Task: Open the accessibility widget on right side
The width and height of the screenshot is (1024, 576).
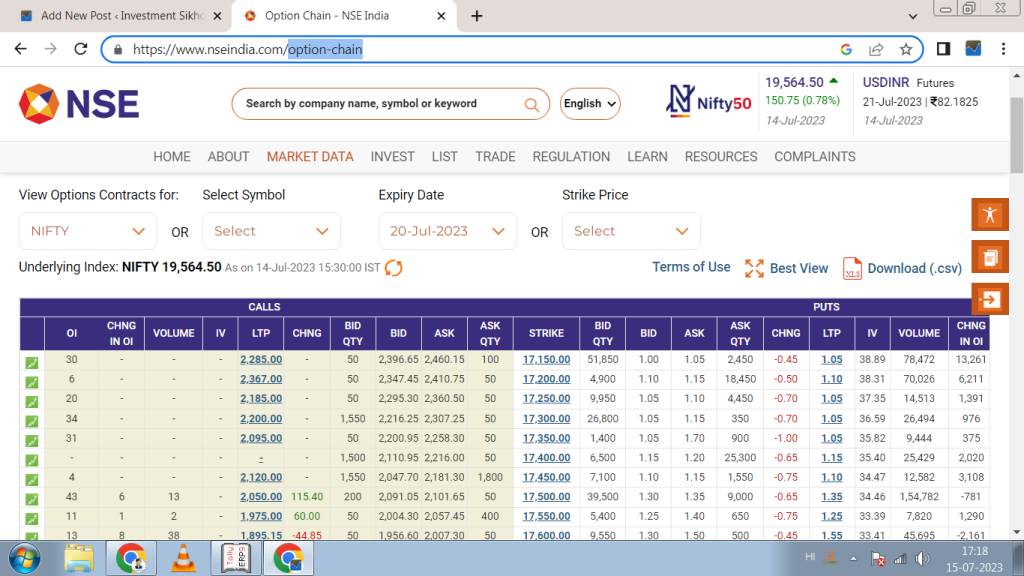Action: click(x=990, y=215)
